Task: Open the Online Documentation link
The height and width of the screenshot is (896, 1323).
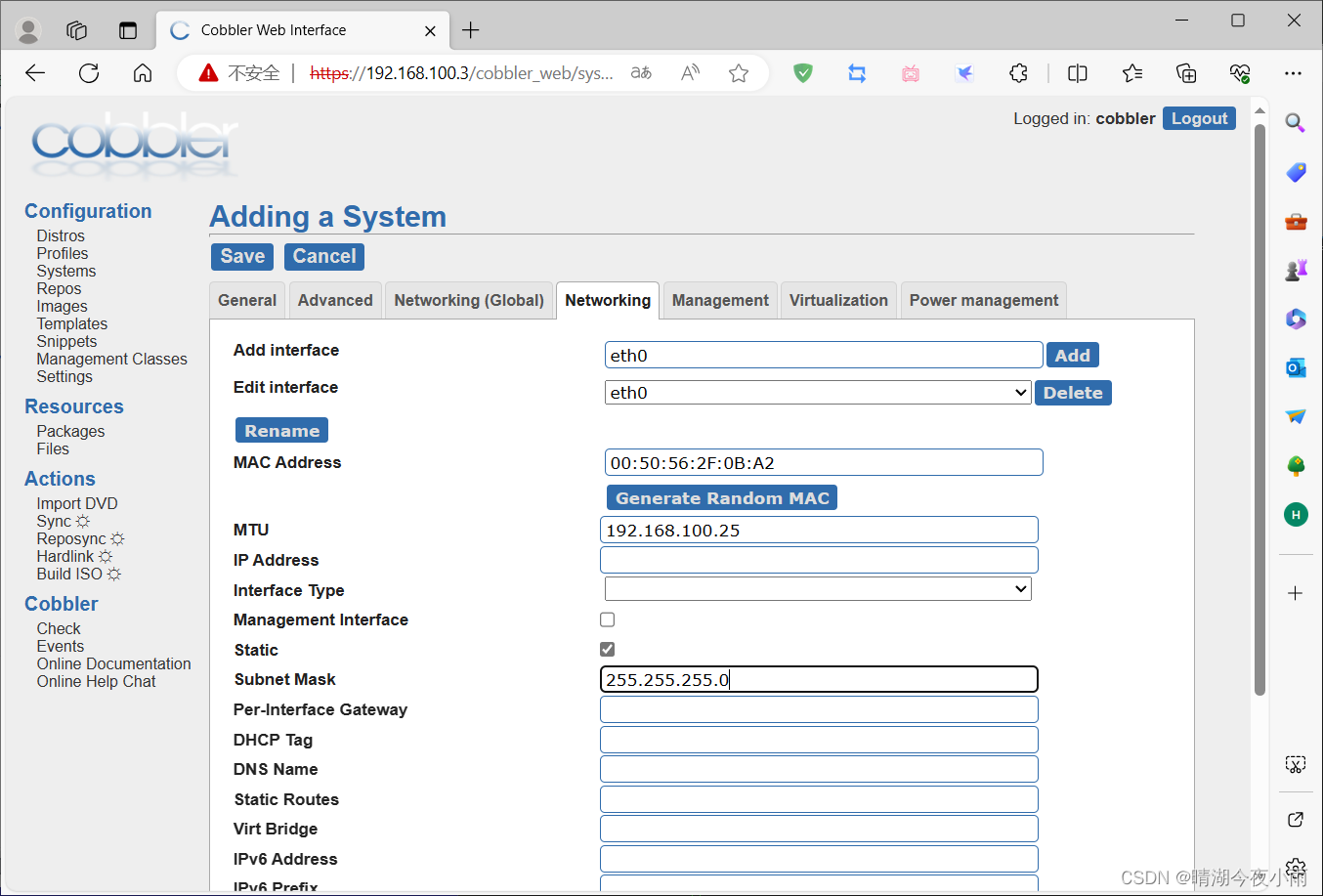Action: [x=114, y=663]
